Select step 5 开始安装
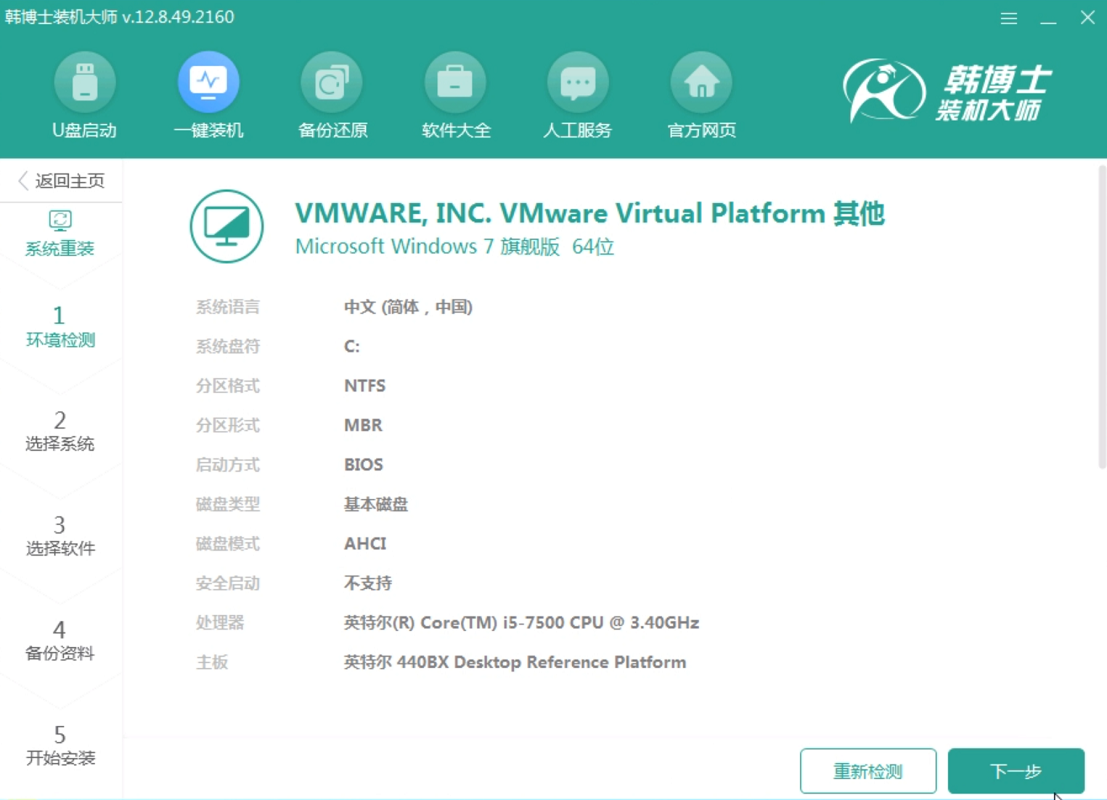The image size is (1107, 800). 60,745
